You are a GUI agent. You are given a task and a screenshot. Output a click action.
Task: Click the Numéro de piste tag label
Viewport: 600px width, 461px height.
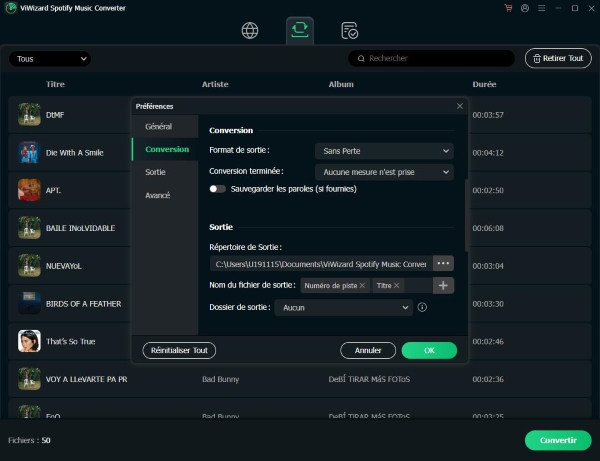click(331, 285)
